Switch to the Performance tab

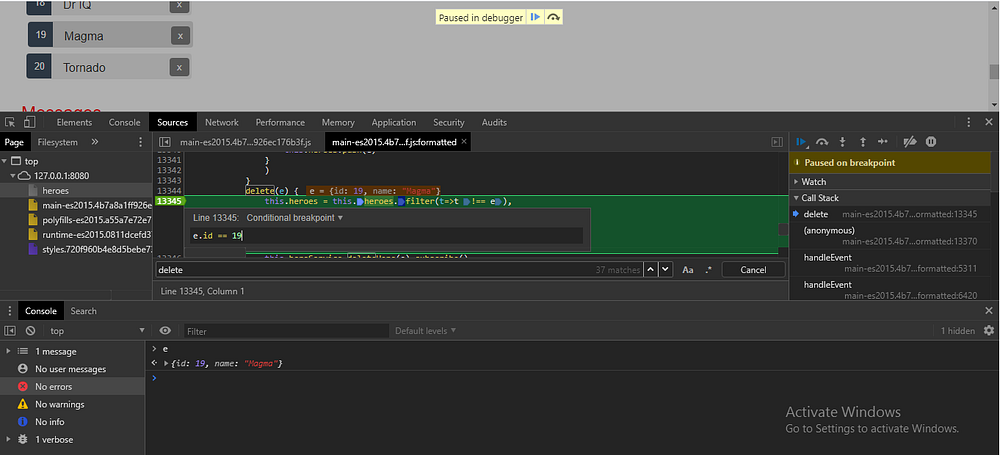(280, 123)
